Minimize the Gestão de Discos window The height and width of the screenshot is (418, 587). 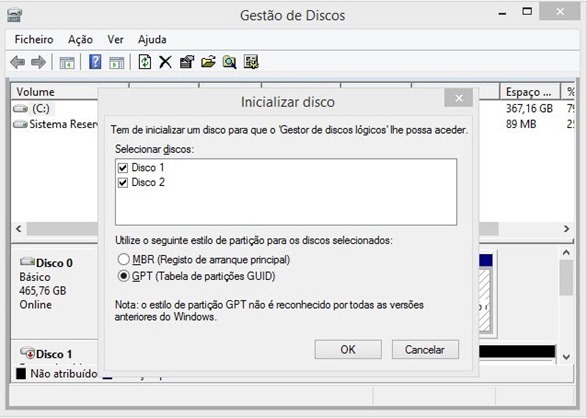(503, 13)
